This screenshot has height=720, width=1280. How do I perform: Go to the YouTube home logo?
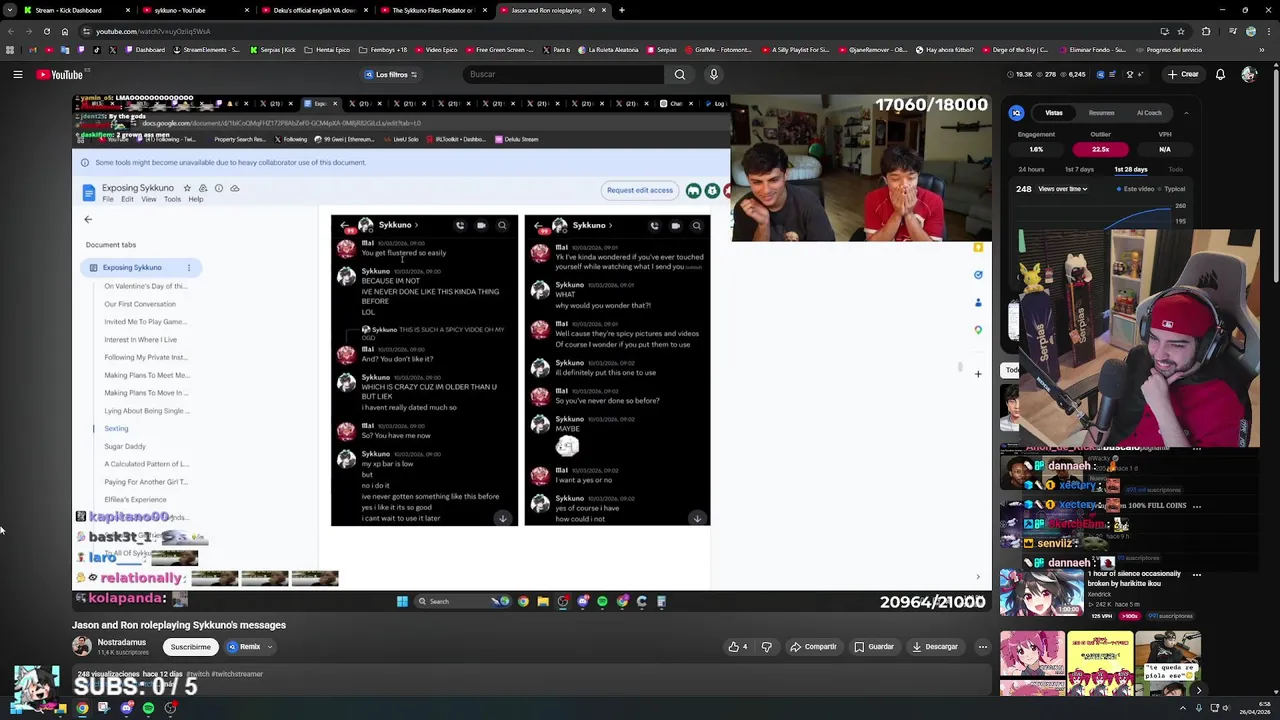pos(60,74)
